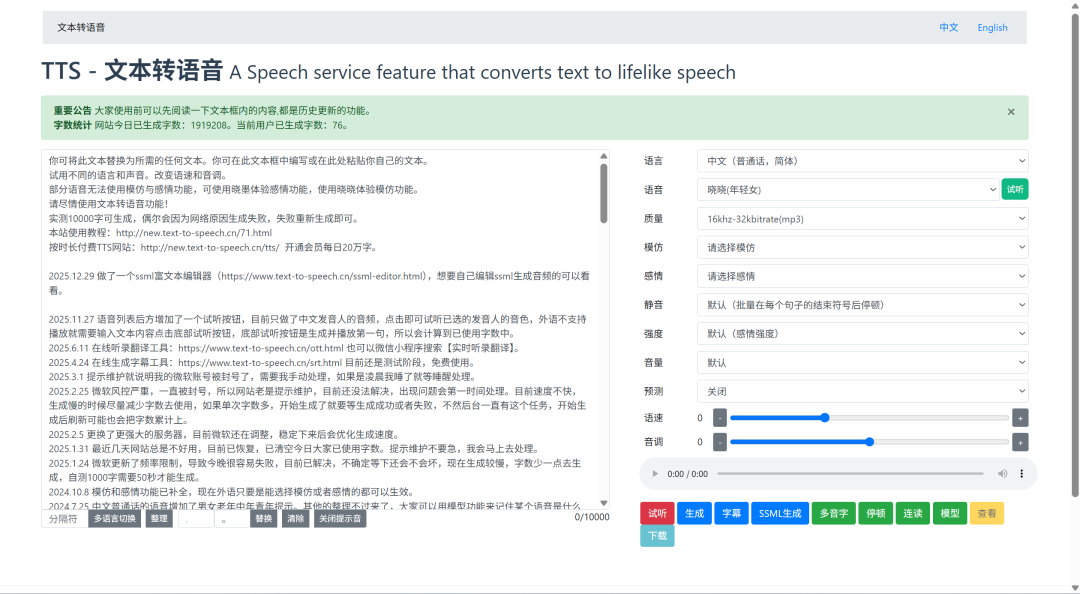Click the 分隔符 input field
The height and width of the screenshot is (594, 1080).
[65, 518]
